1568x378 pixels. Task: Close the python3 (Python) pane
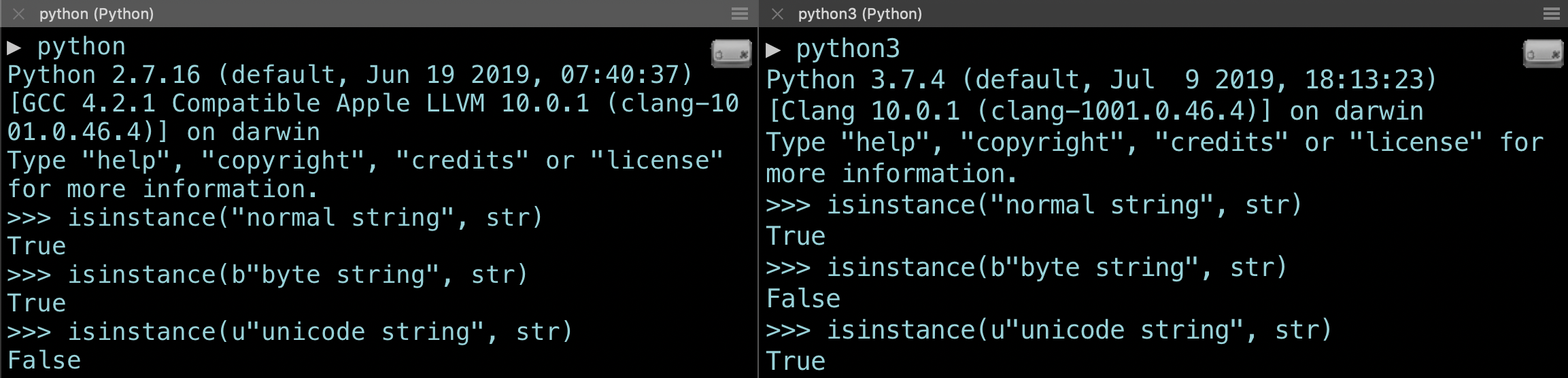(x=778, y=14)
